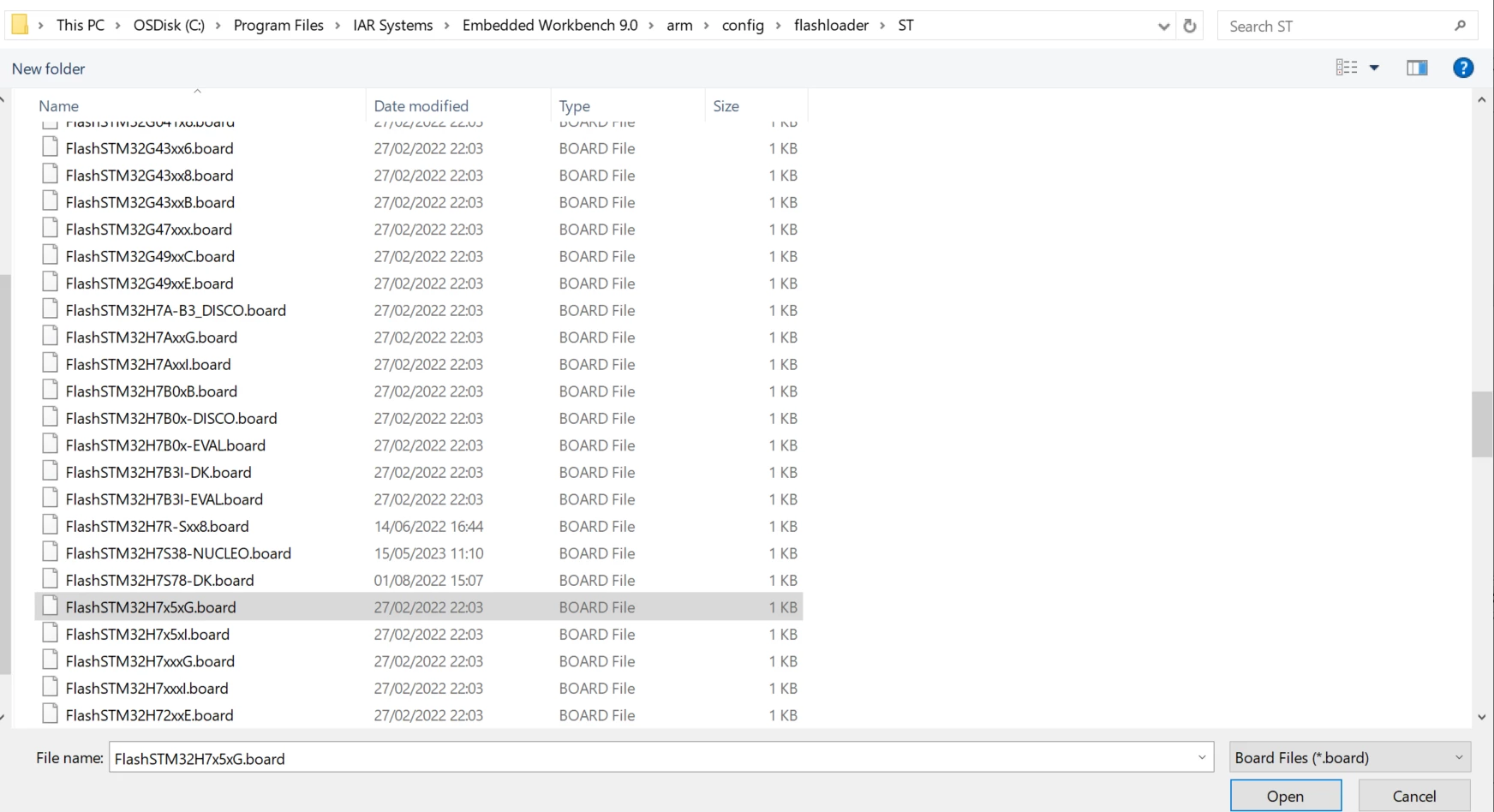Click scroll up arrow of file list
Viewport: 1494px width, 812px height.
[x=1482, y=100]
